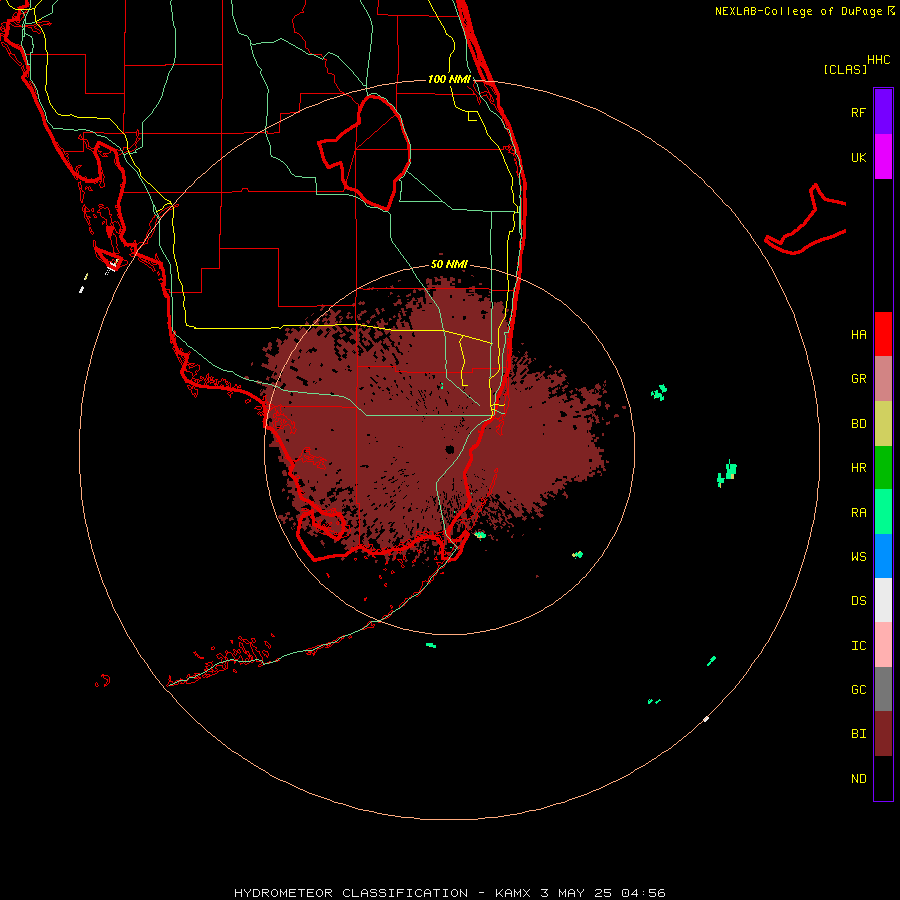Viewport: 900px width, 900px height.
Task: Click the "HHC" product label
Action: pyautogui.click(x=878, y=60)
